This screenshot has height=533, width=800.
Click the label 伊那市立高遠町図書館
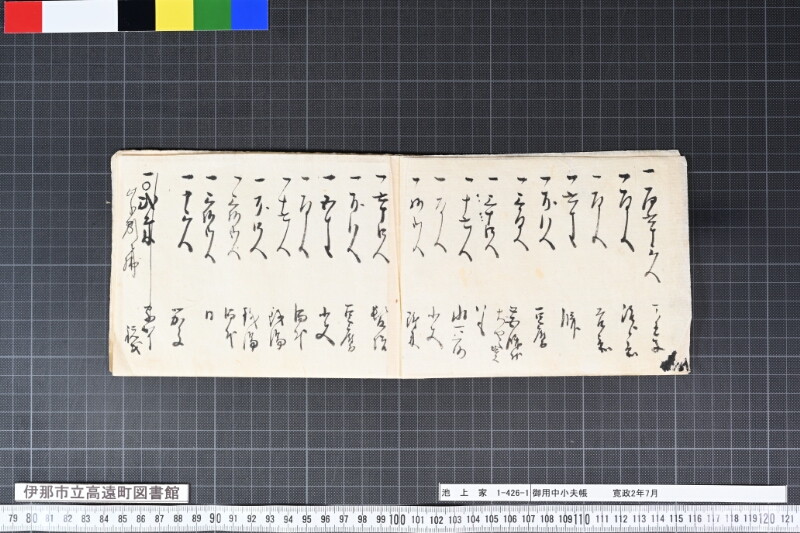point(102,493)
